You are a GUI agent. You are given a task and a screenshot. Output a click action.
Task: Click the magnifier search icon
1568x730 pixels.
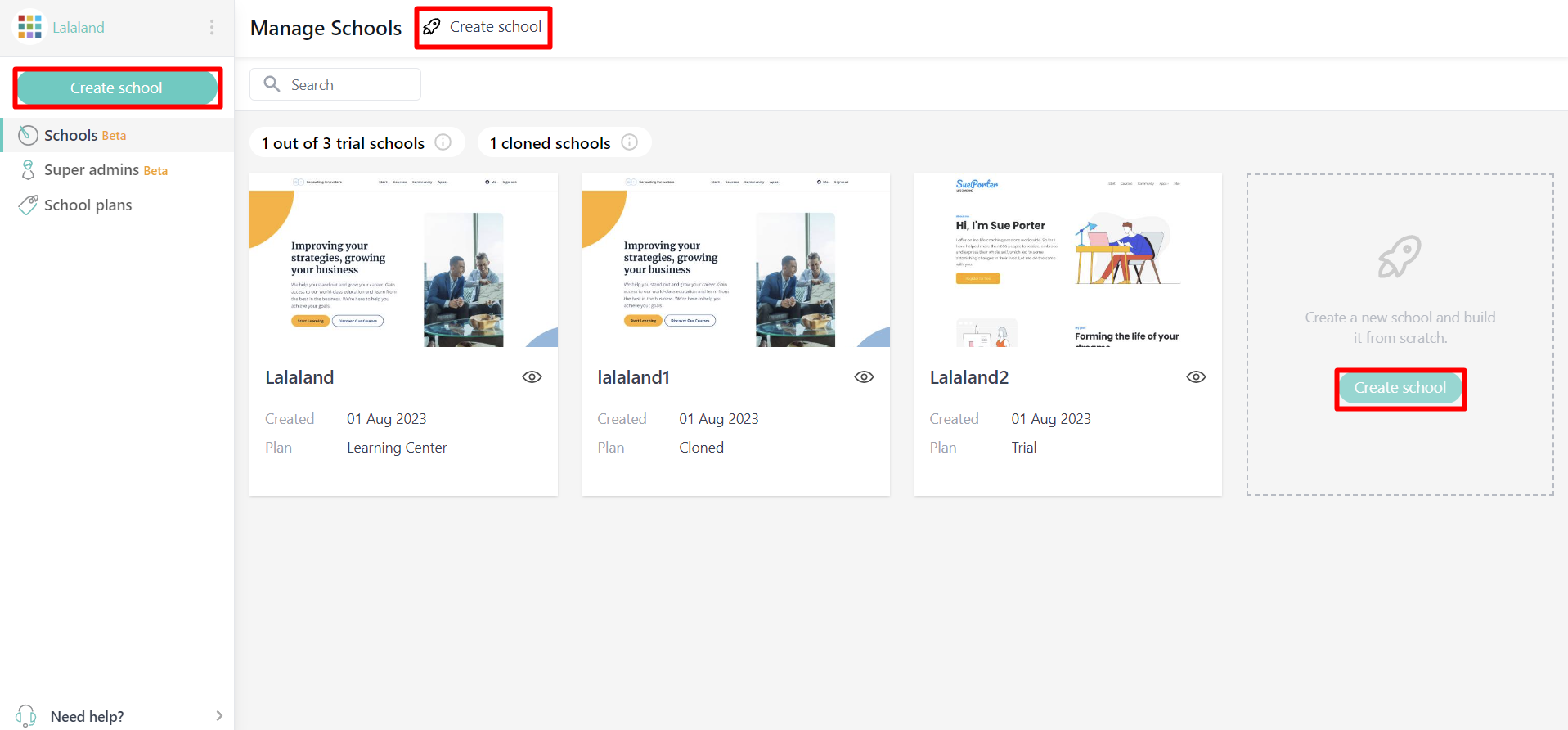(x=272, y=84)
